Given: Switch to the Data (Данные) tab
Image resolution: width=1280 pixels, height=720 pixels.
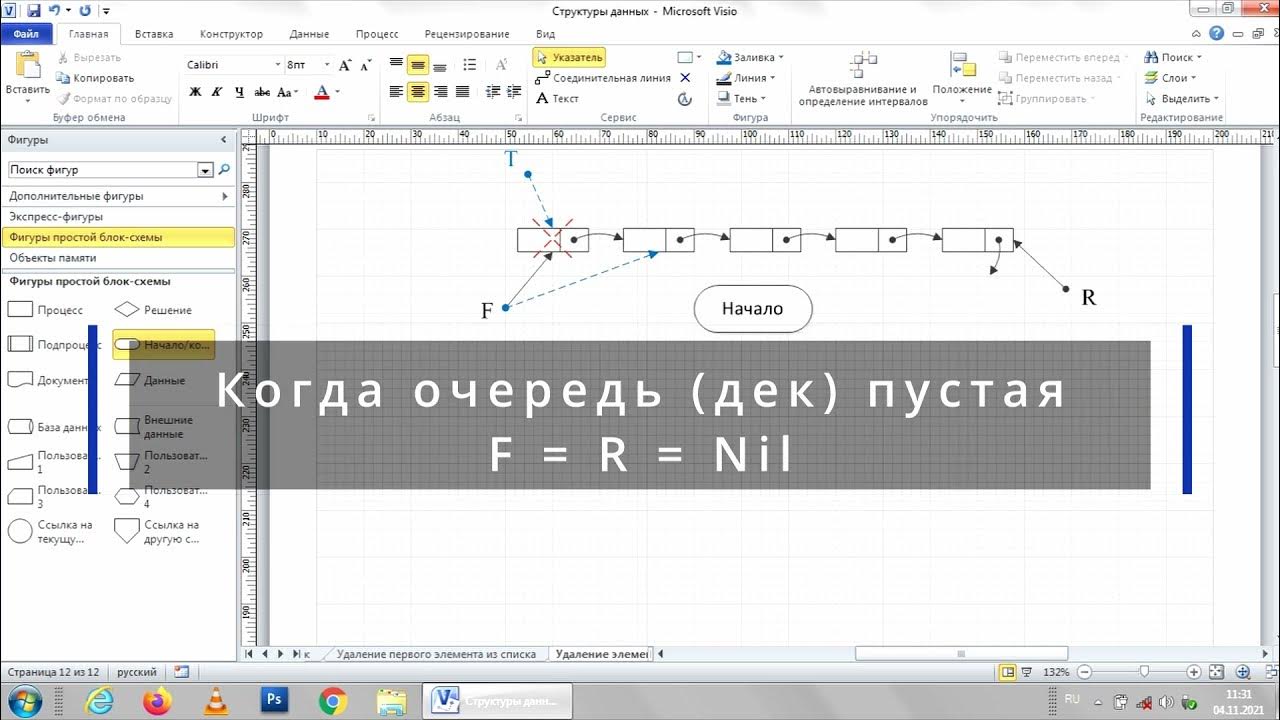Looking at the screenshot, I should [309, 34].
